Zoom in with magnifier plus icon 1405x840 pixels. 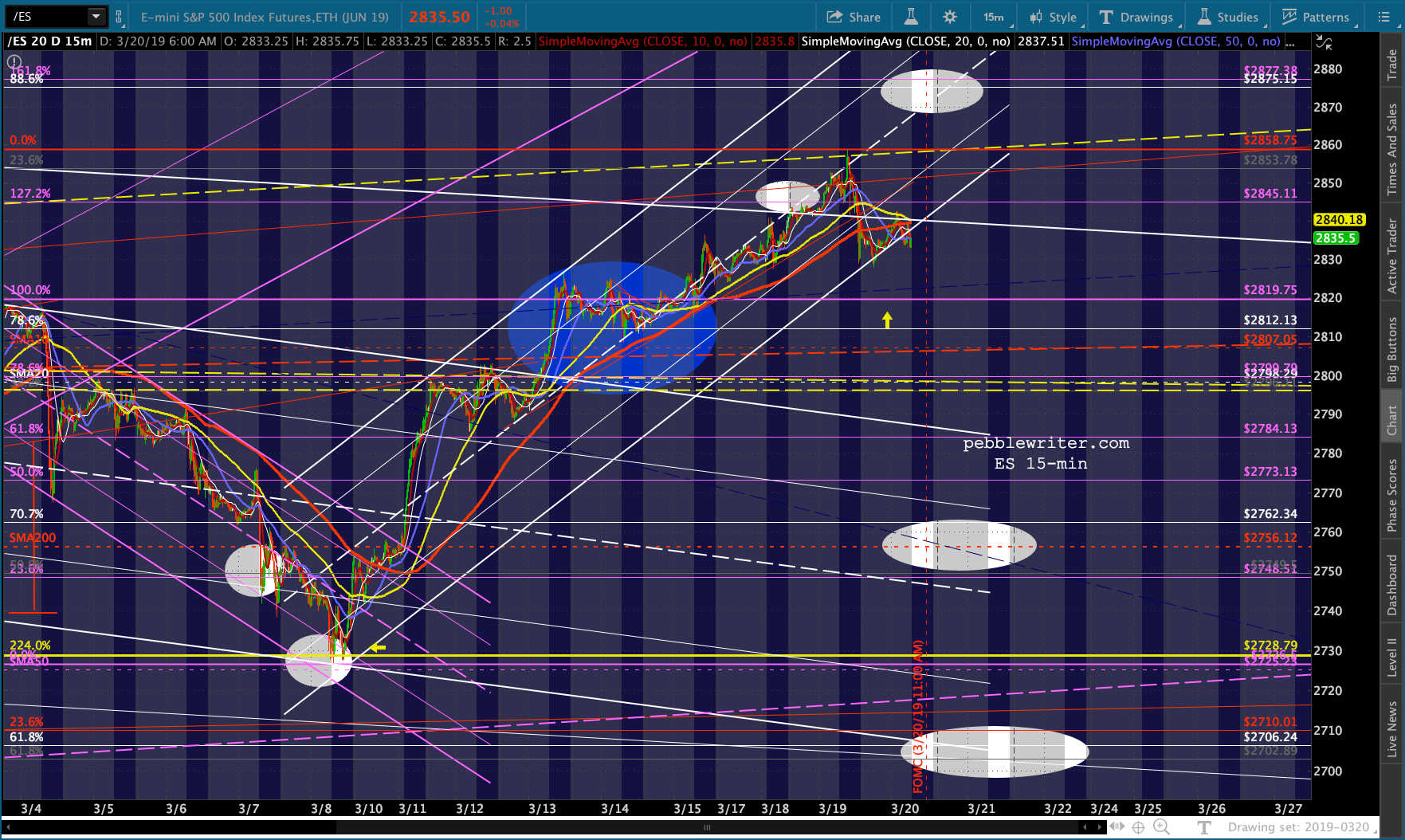[1161, 827]
